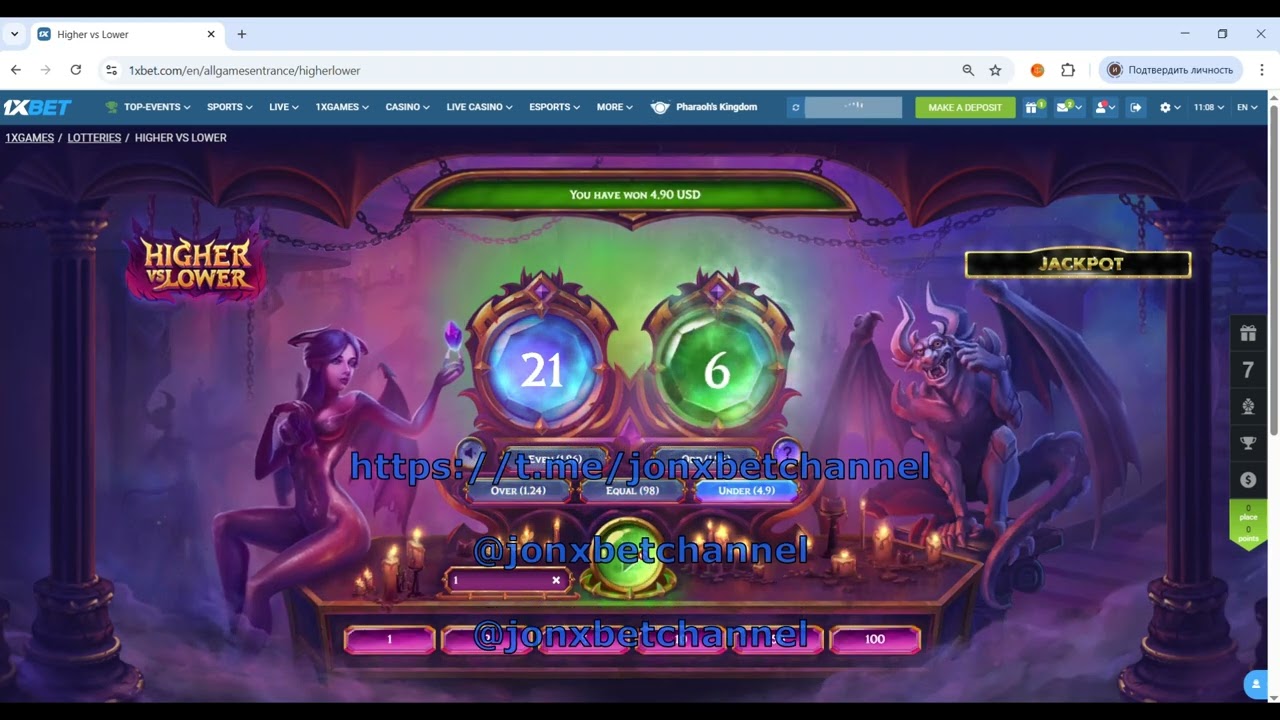Screen dimensions: 1280x720
Task: Click Pharaoh's Kingdom promo icon link
Action: (704, 107)
